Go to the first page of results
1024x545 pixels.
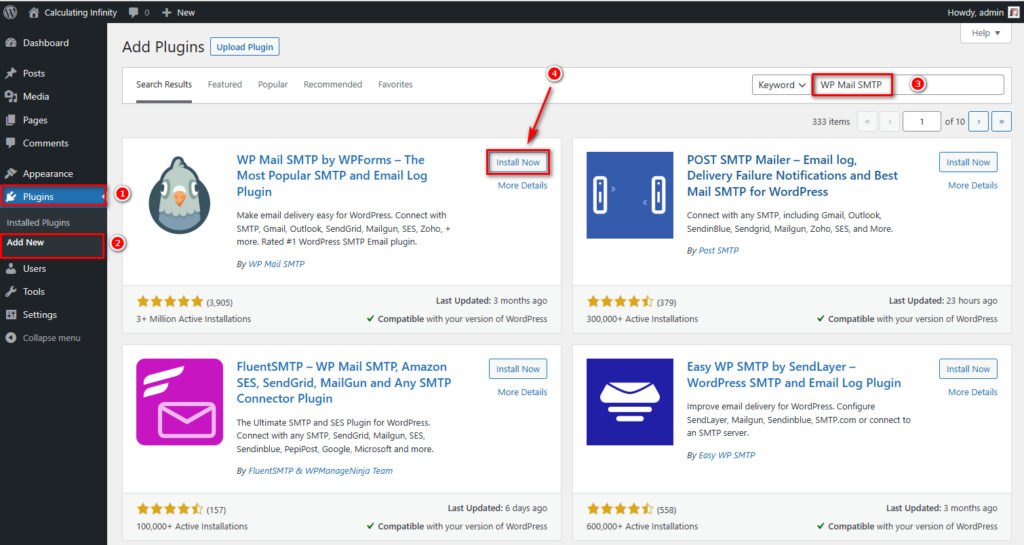[867, 121]
